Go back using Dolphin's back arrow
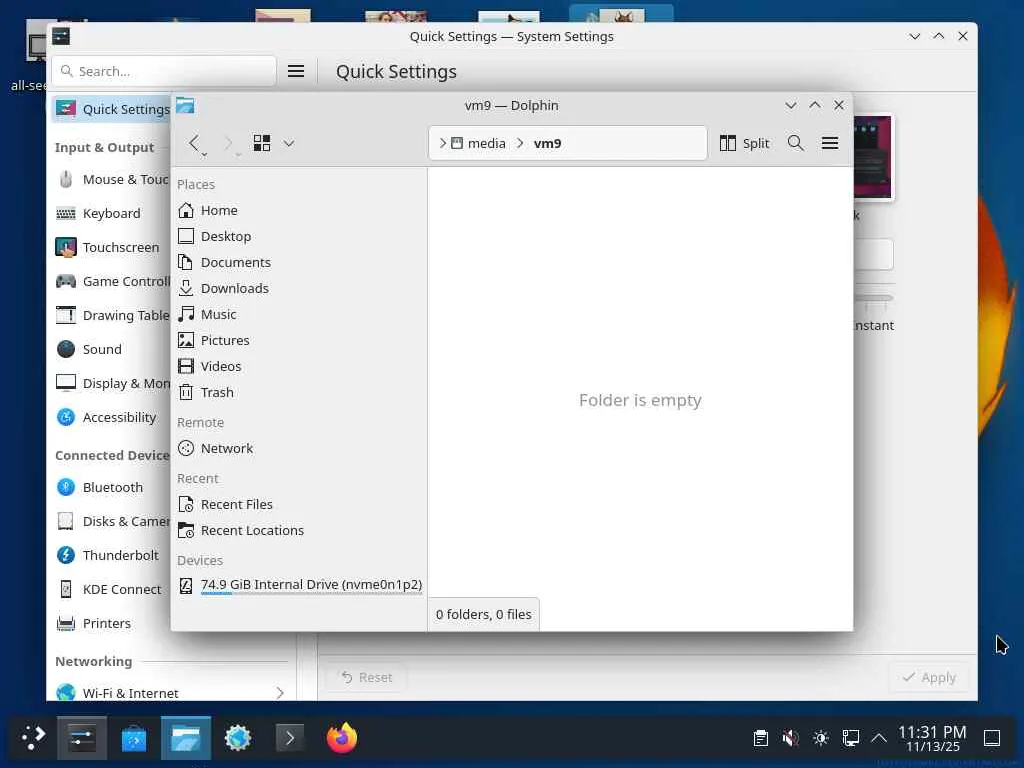This screenshot has width=1024, height=768. pos(194,143)
